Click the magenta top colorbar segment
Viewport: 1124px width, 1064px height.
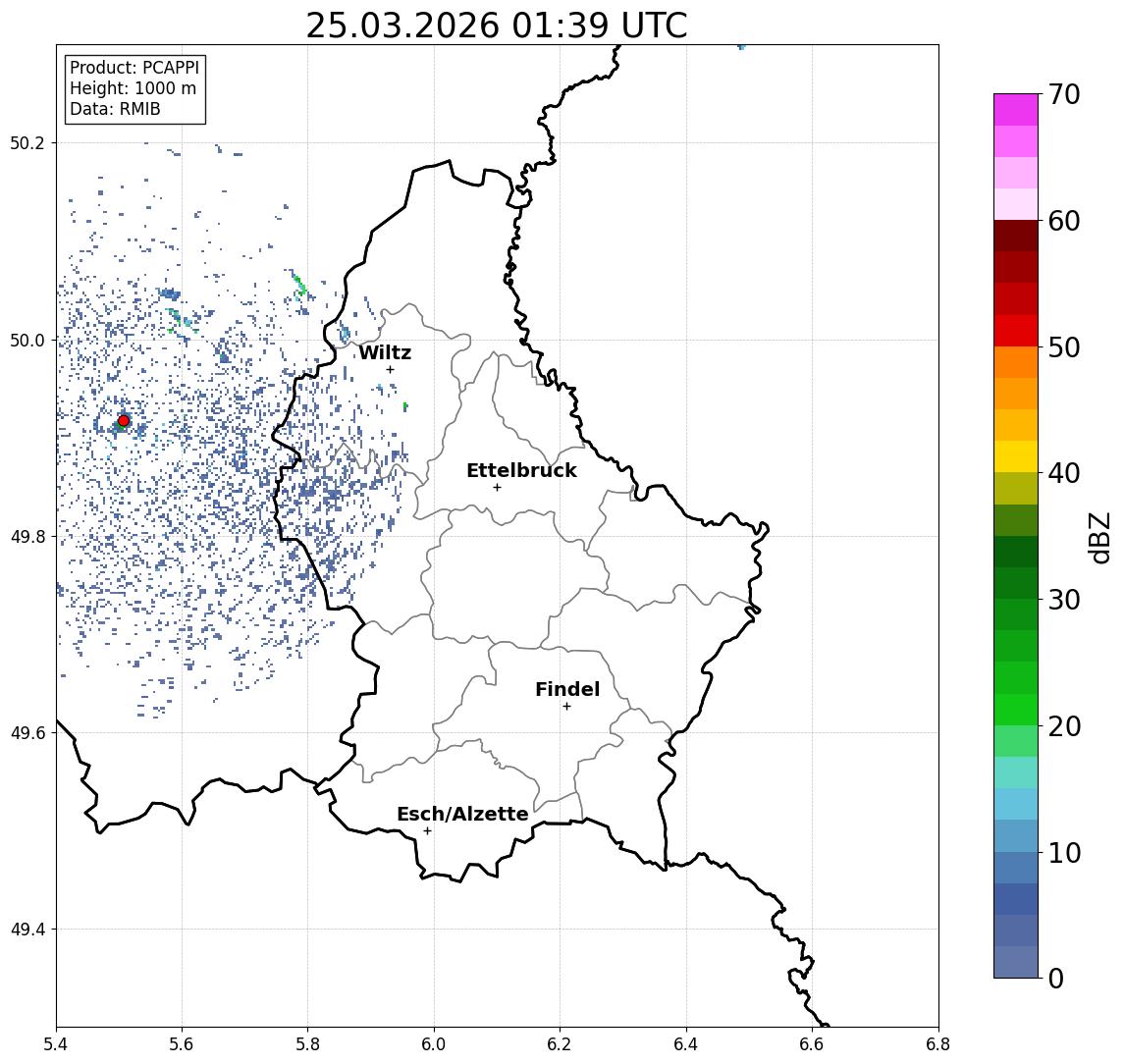tap(1016, 110)
